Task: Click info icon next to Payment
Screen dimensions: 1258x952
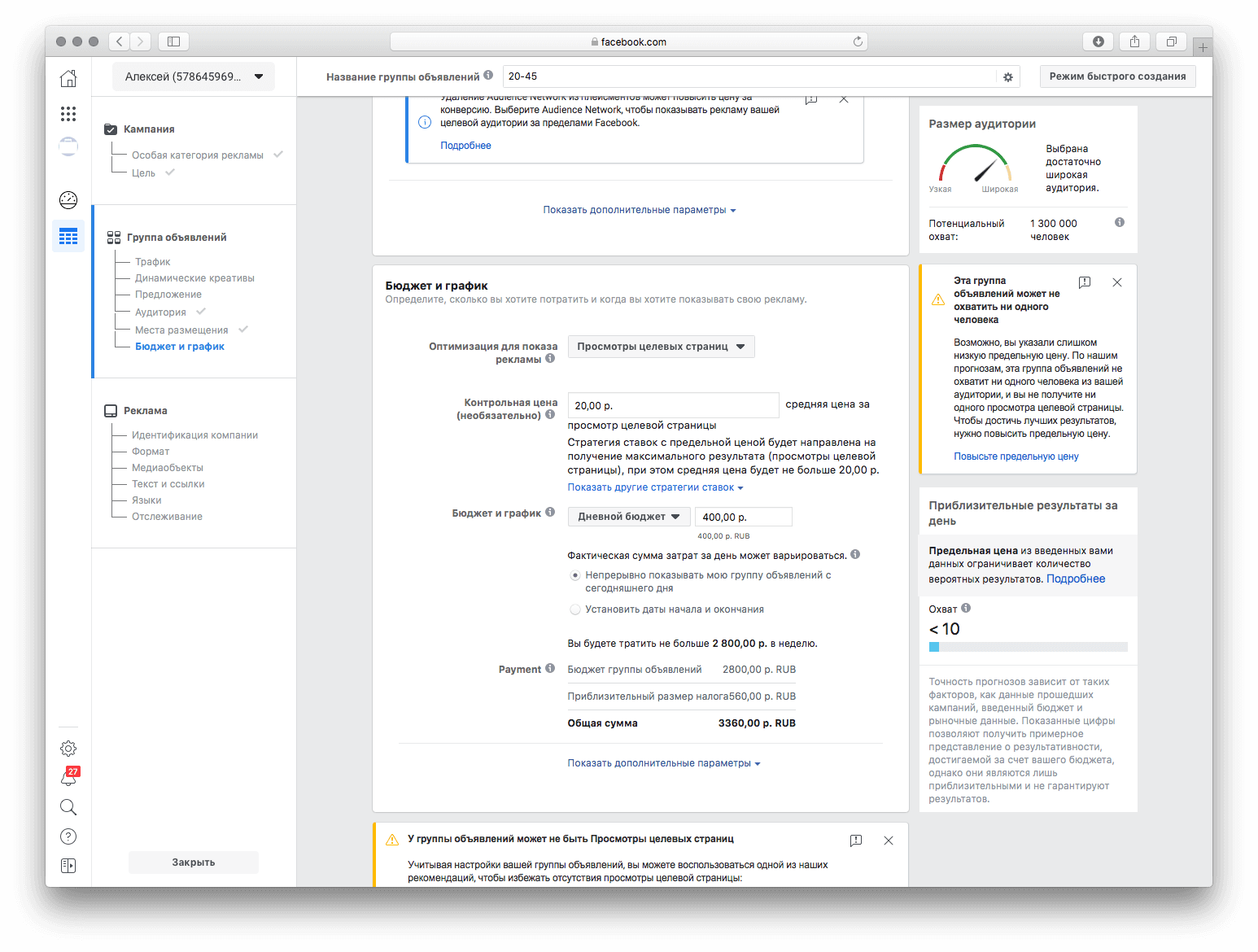Action: [550, 668]
